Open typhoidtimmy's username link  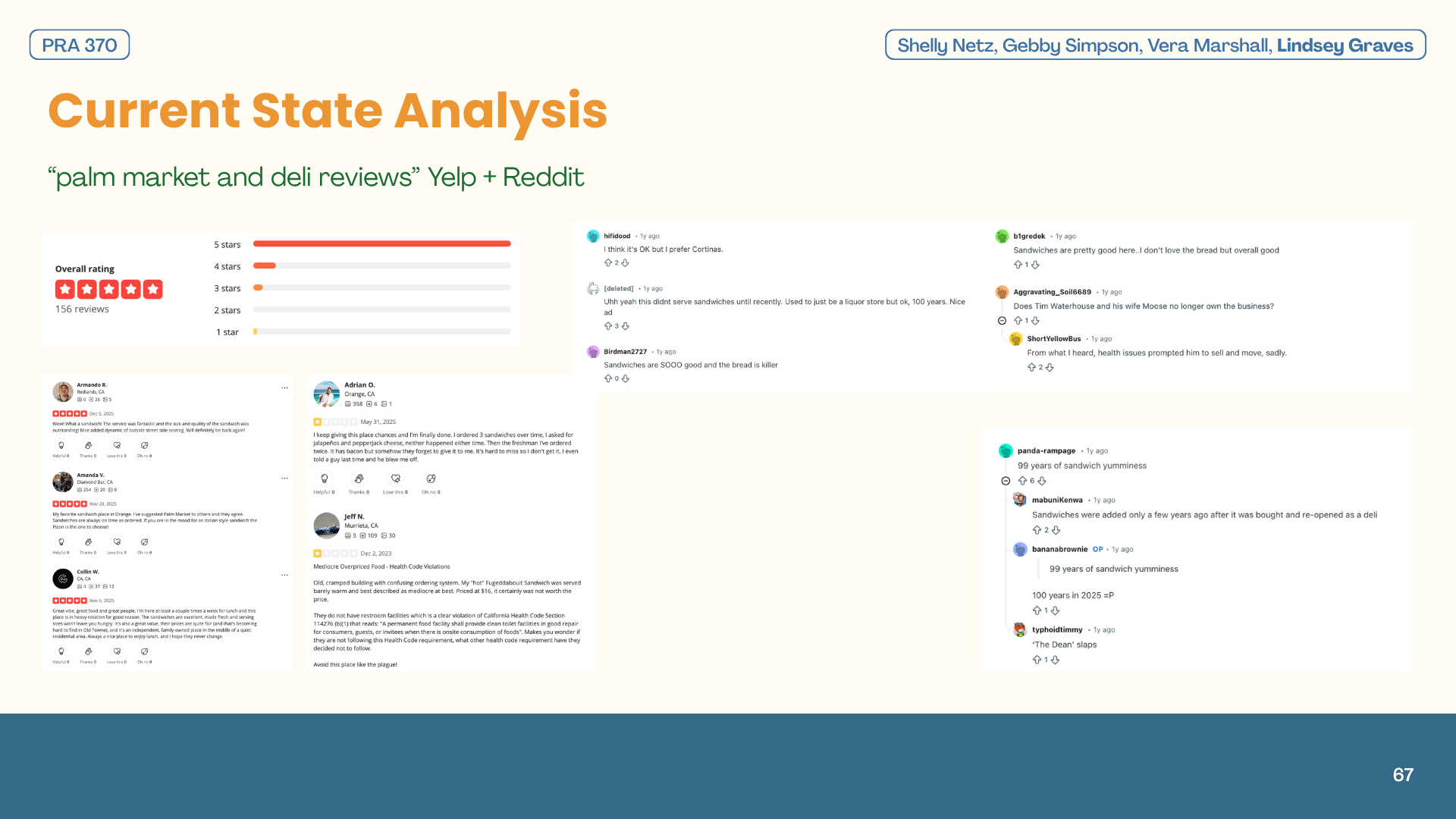coord(1057,629)
